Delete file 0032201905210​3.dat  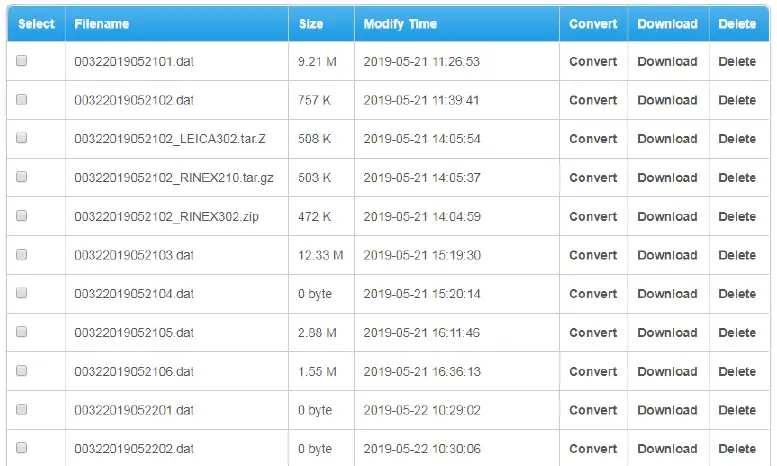[x=737, y=255]
